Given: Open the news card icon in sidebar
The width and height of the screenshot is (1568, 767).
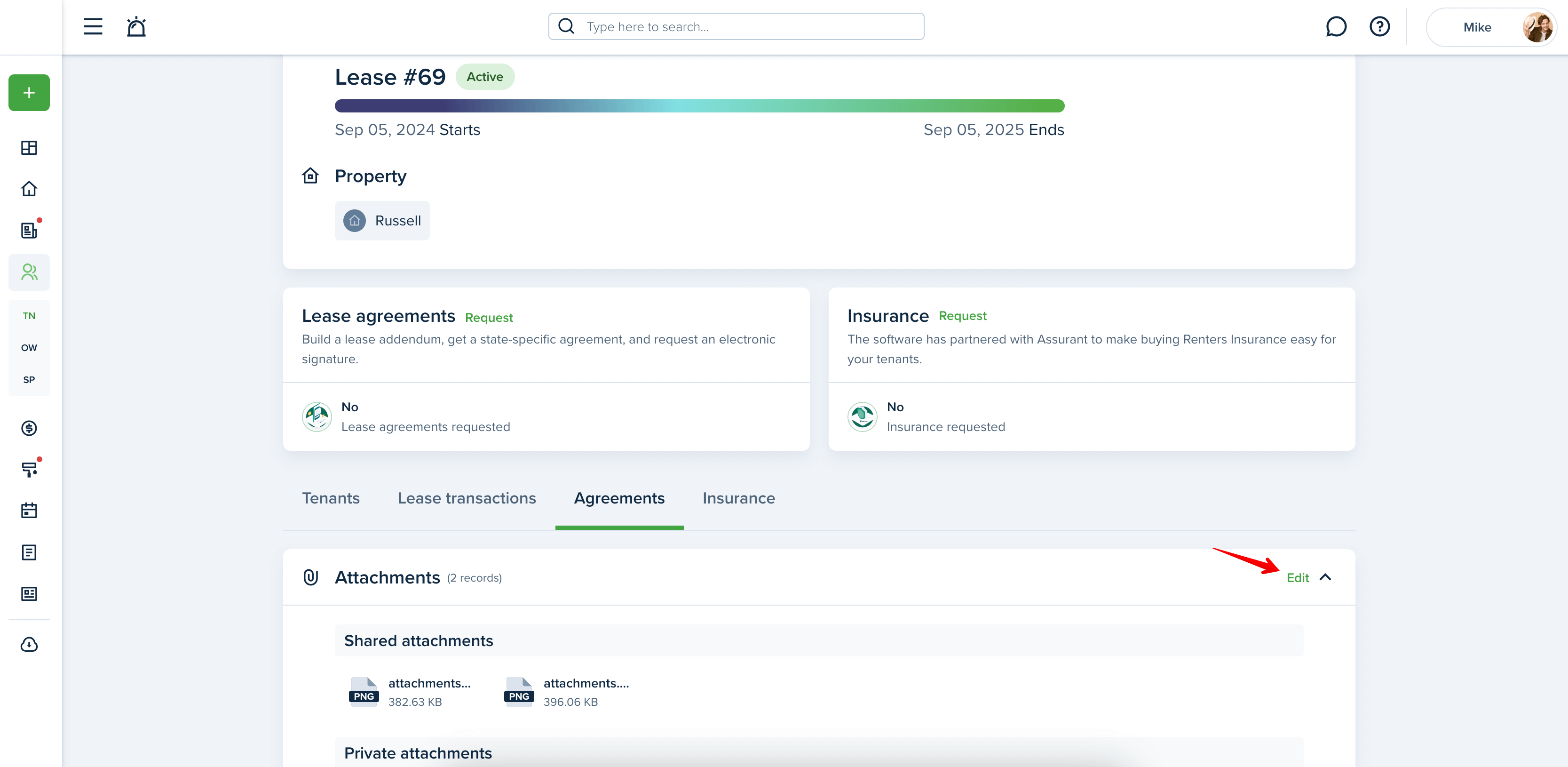Looking at the screenshot, I should pos(29,594).
